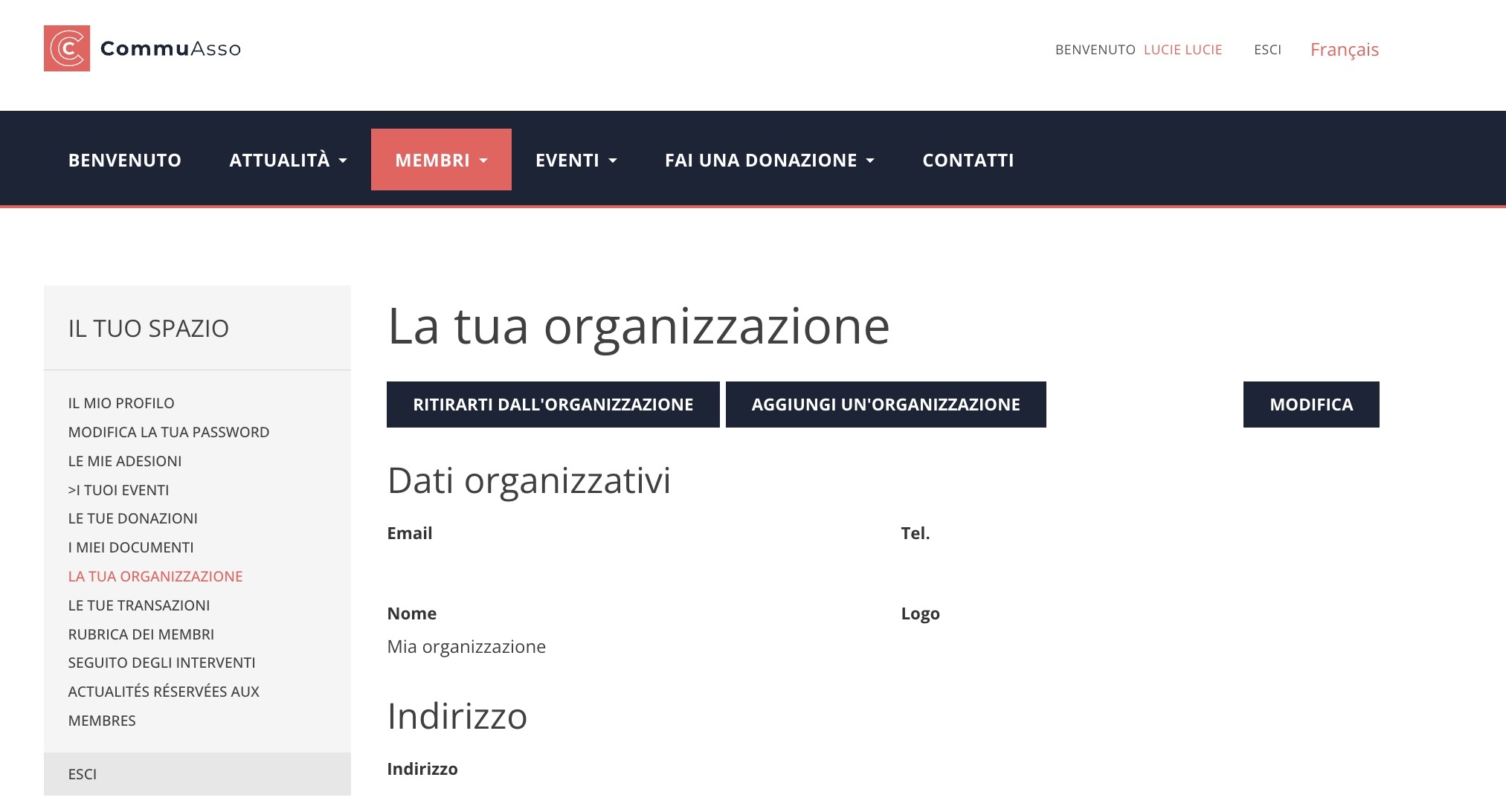Open the CONTATTI page
Viewport: 1506px width, 812px height.
tap(968, 159)
